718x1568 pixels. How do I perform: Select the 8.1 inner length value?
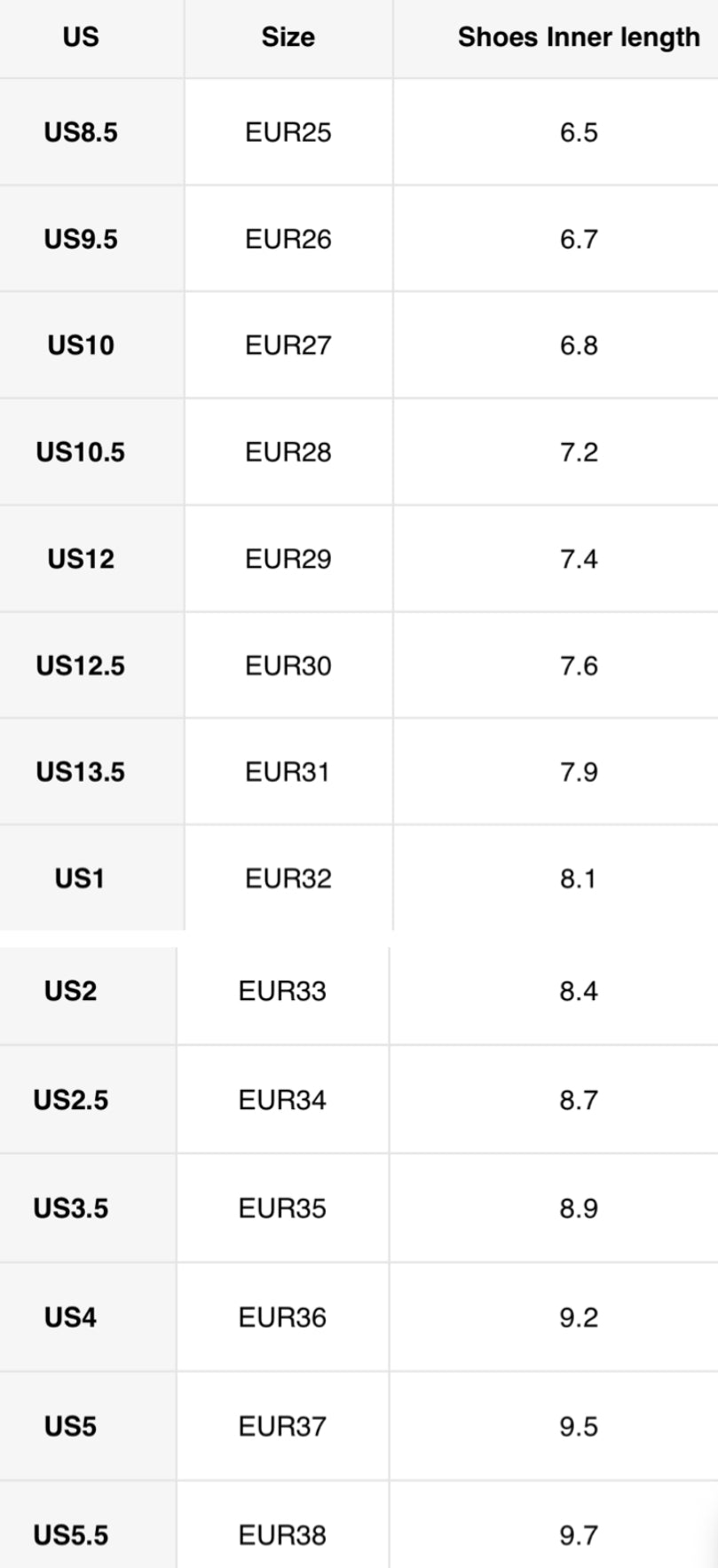coord(578,879)
